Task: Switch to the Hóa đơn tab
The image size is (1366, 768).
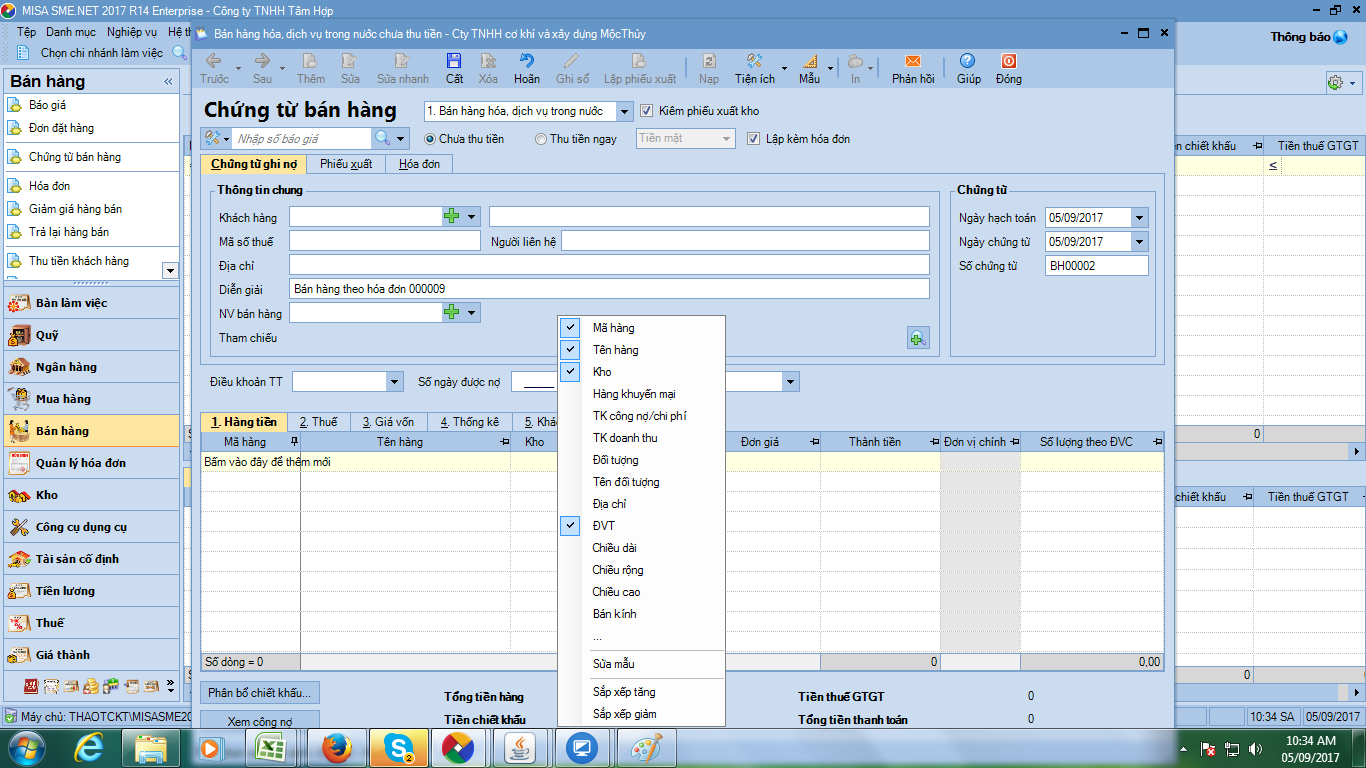Action: [x=419, y=164]
